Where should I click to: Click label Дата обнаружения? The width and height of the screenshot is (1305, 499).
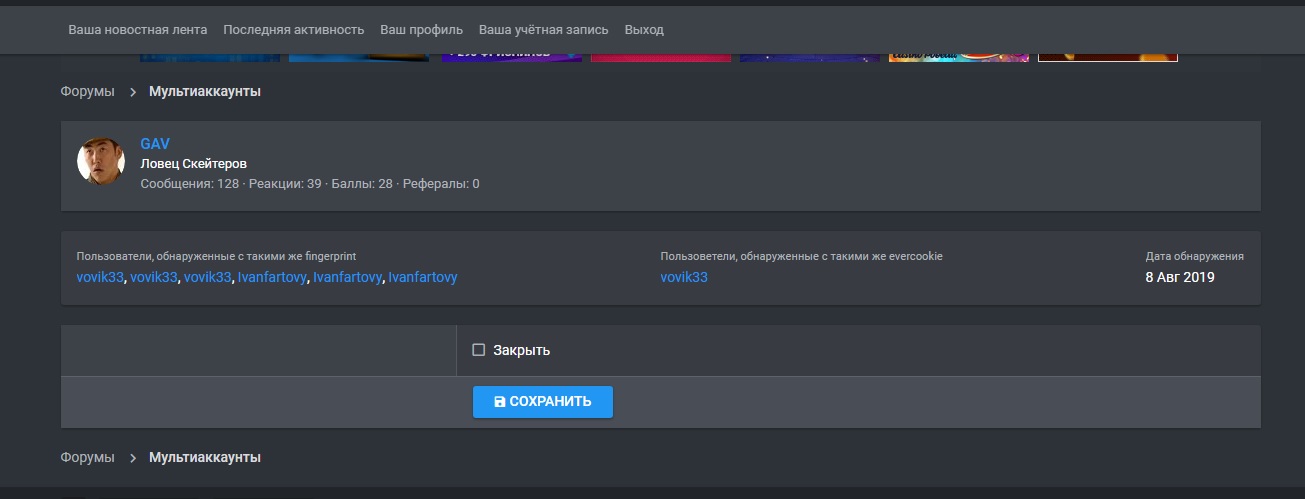pos(1195,257)
